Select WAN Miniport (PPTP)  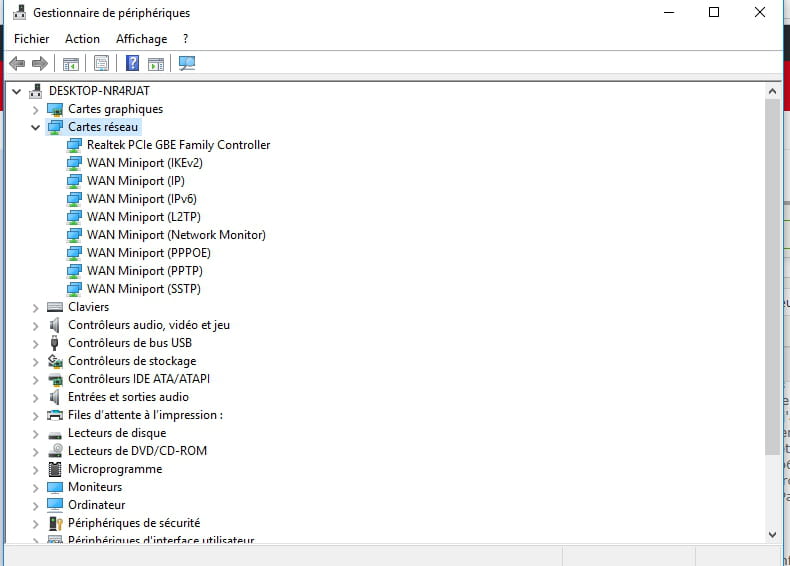click(145, 271)
